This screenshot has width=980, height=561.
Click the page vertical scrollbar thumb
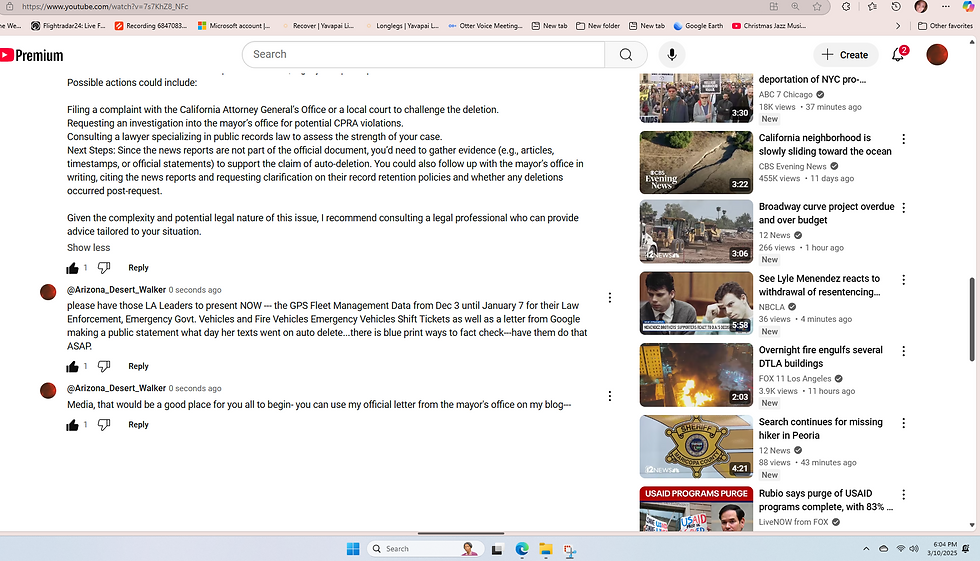tap(972, 319)
